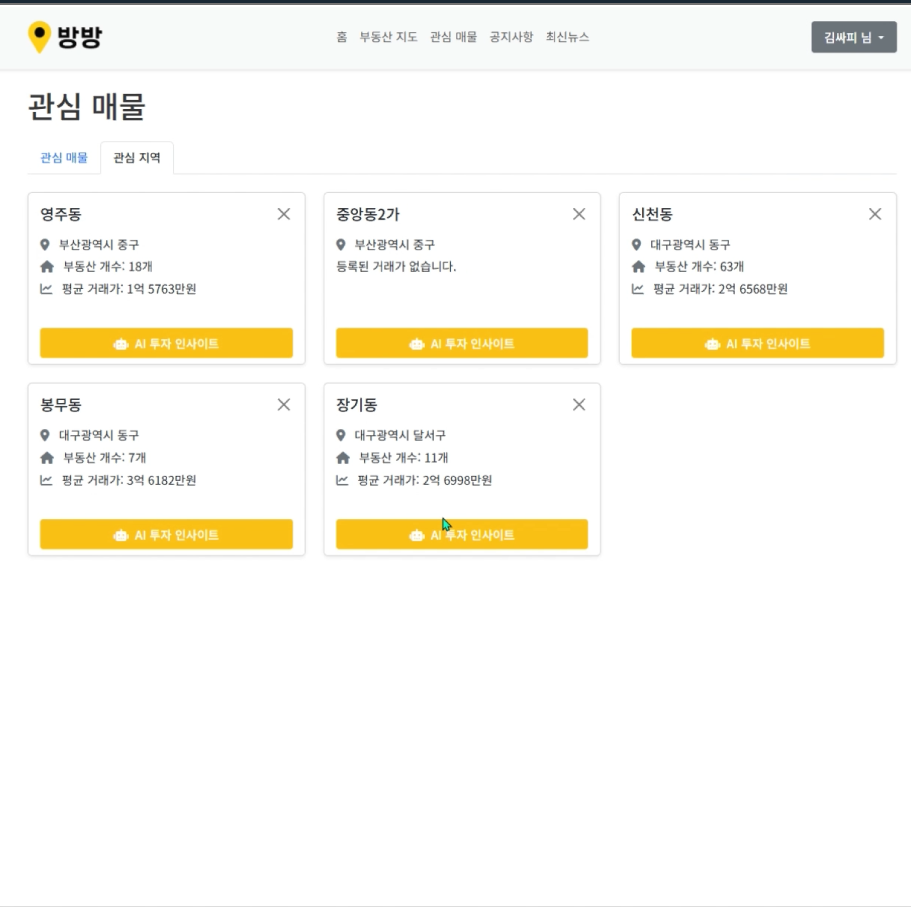This screenshot has height=907, width=911.
Task: Select the 관심 지역 tab
Action: 137,157
